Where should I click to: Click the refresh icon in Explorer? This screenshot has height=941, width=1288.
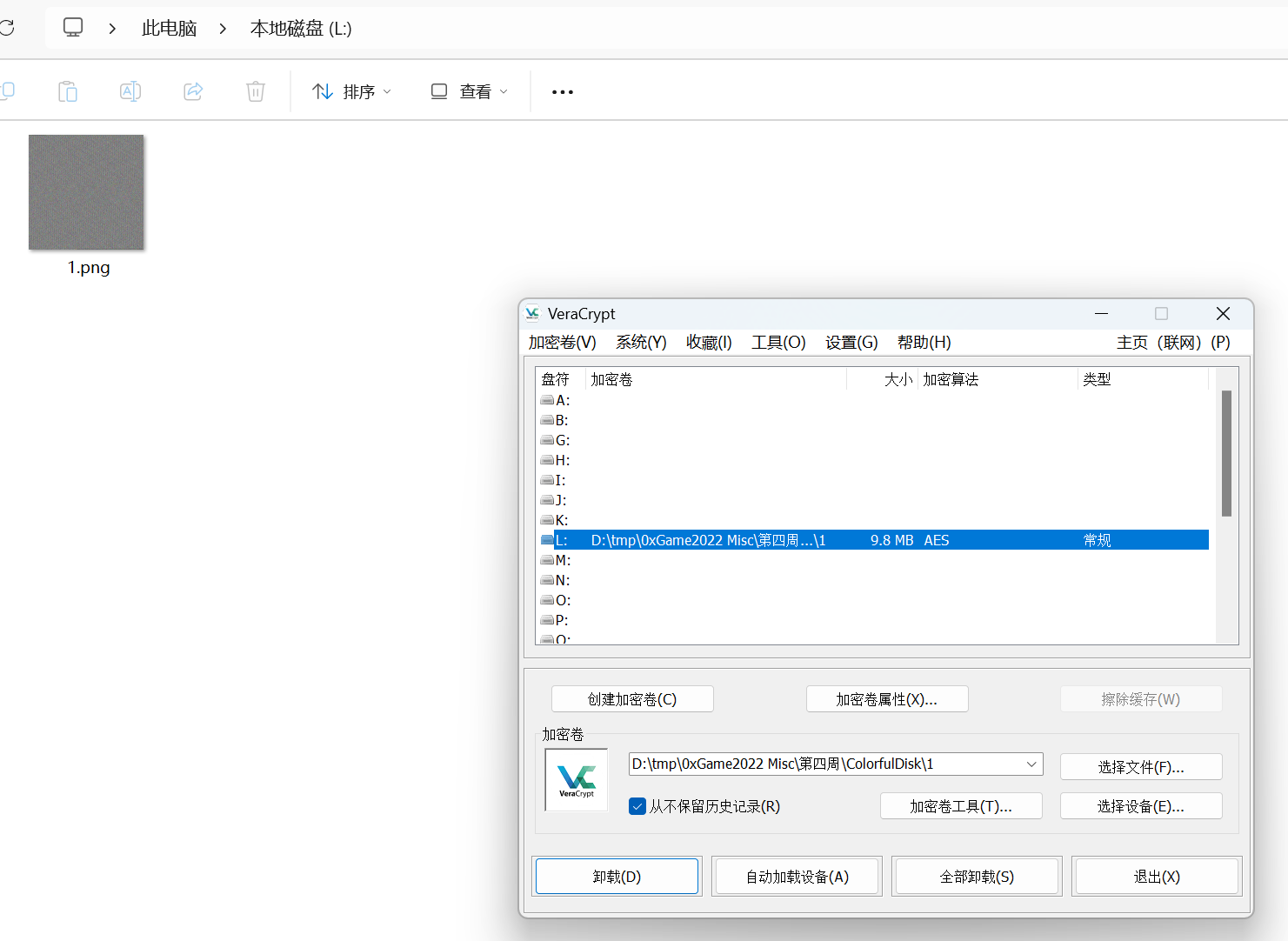6,28
